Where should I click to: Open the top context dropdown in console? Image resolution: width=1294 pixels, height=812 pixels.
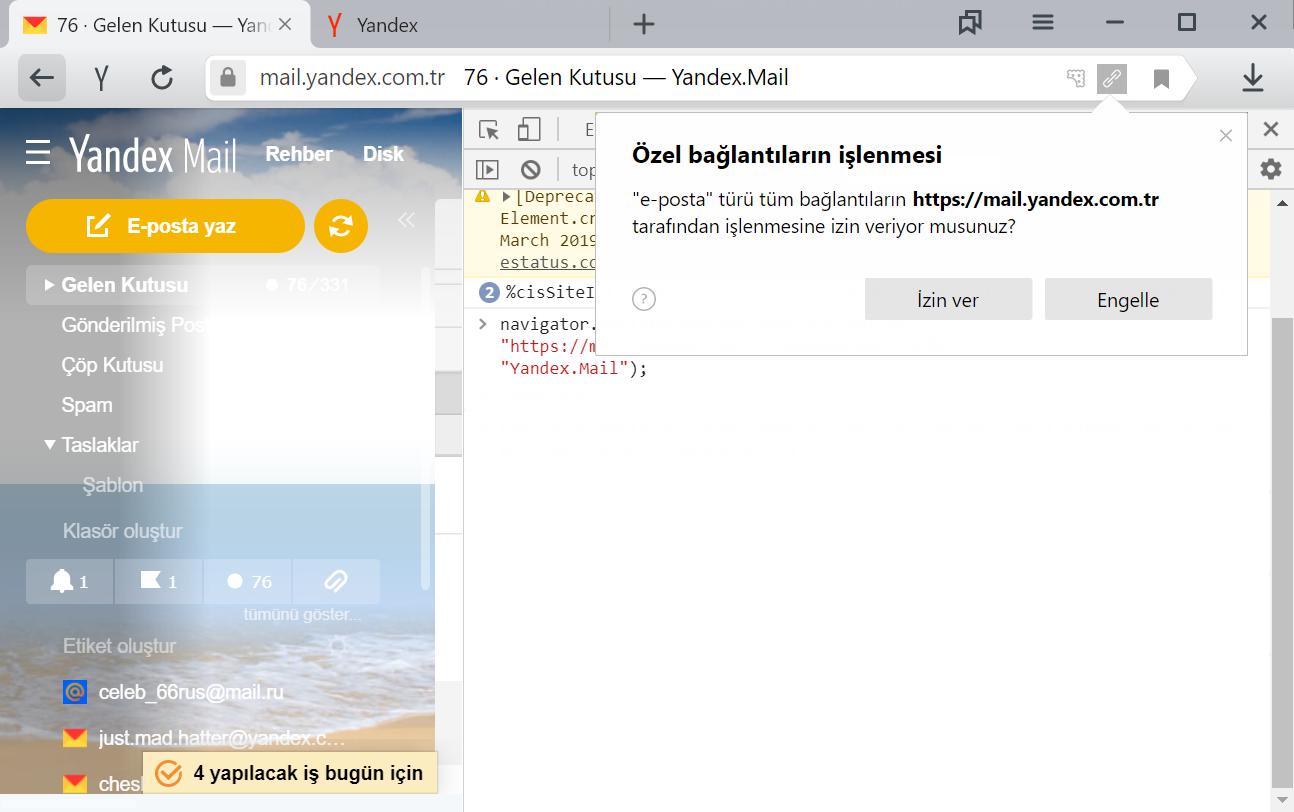point(581,170)
